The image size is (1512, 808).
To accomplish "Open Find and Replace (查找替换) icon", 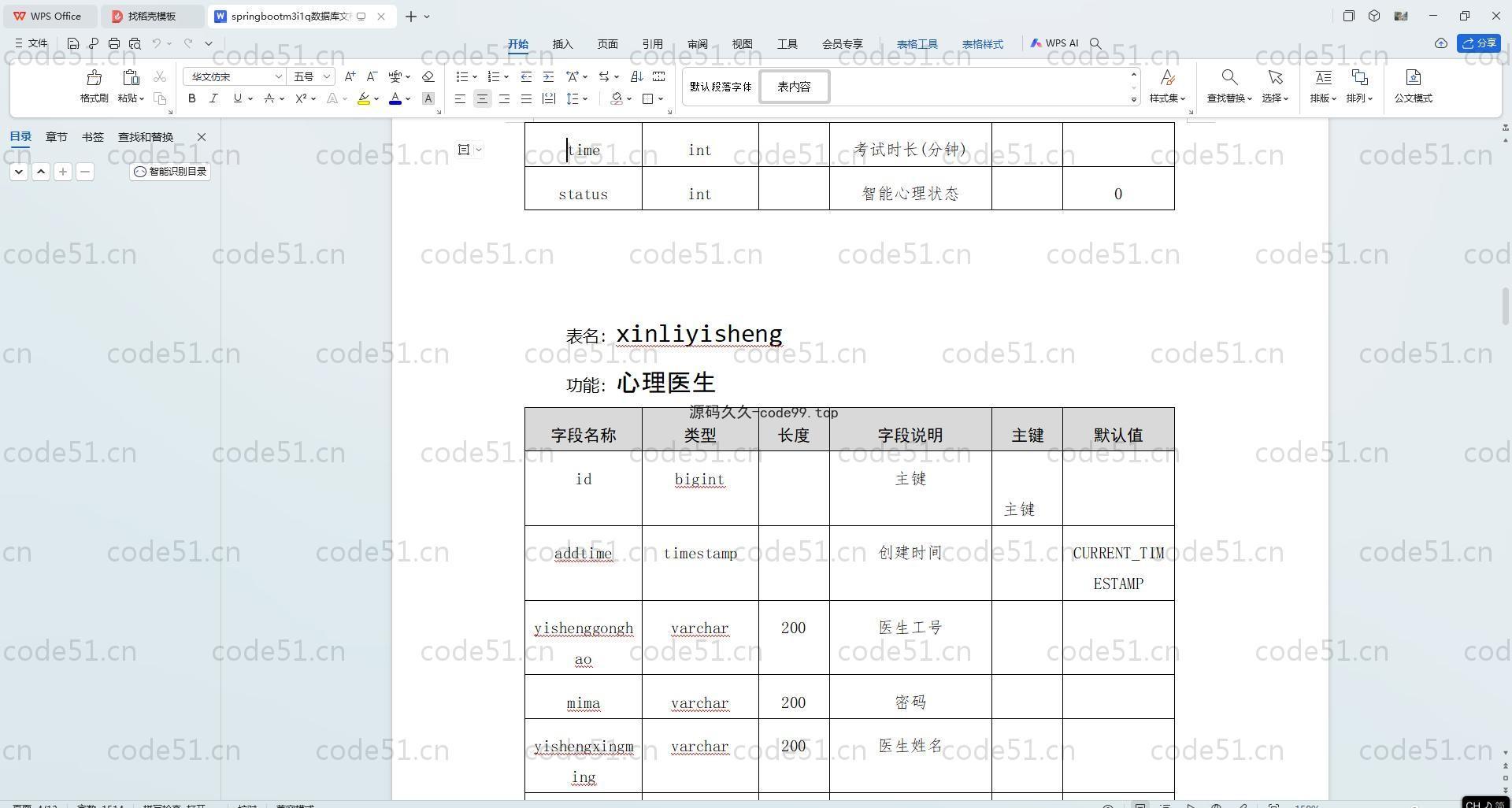I will pyautogui.click(x=1229, y=77).
